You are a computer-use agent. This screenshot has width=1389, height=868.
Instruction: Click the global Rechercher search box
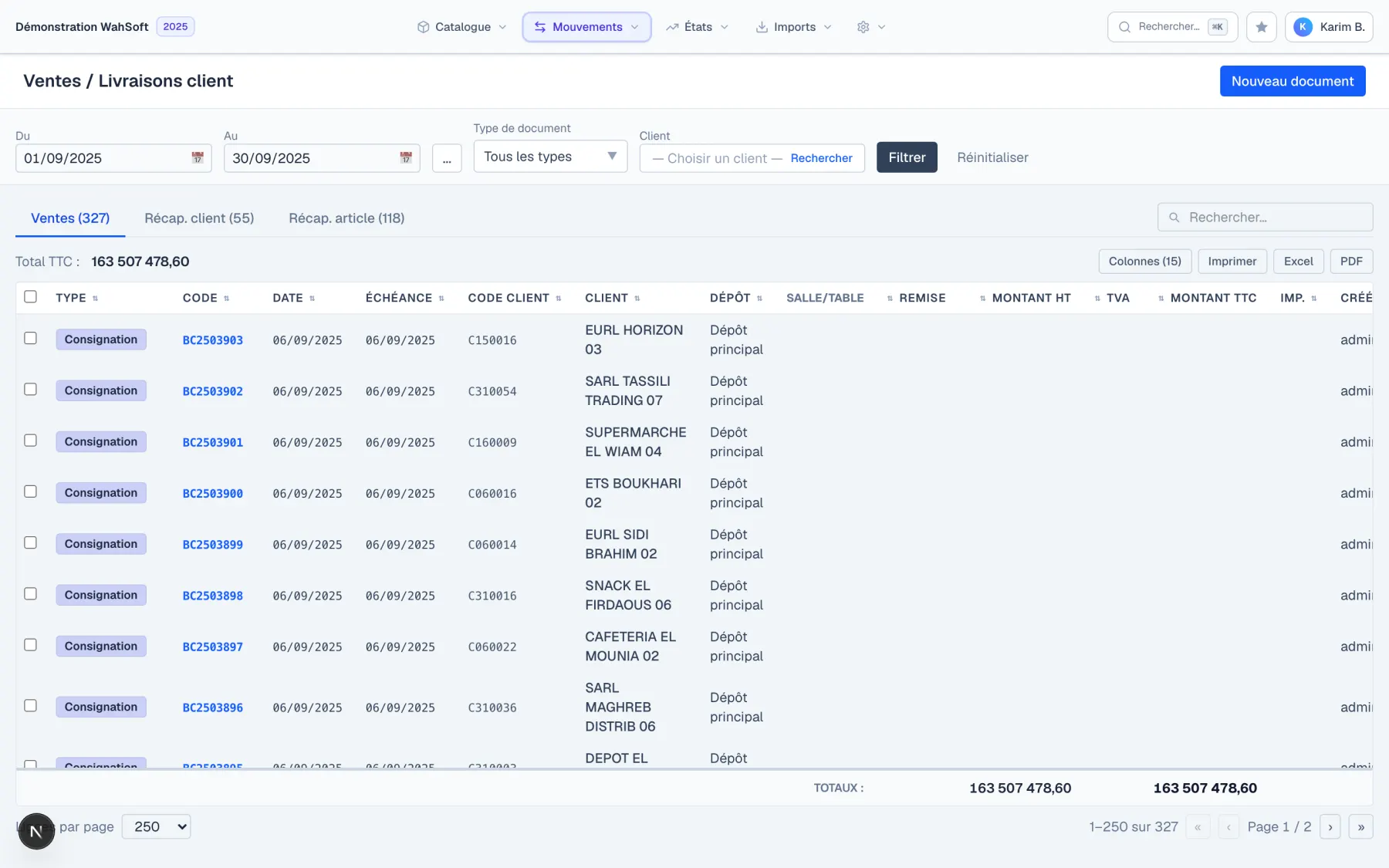coord(1172,27)
